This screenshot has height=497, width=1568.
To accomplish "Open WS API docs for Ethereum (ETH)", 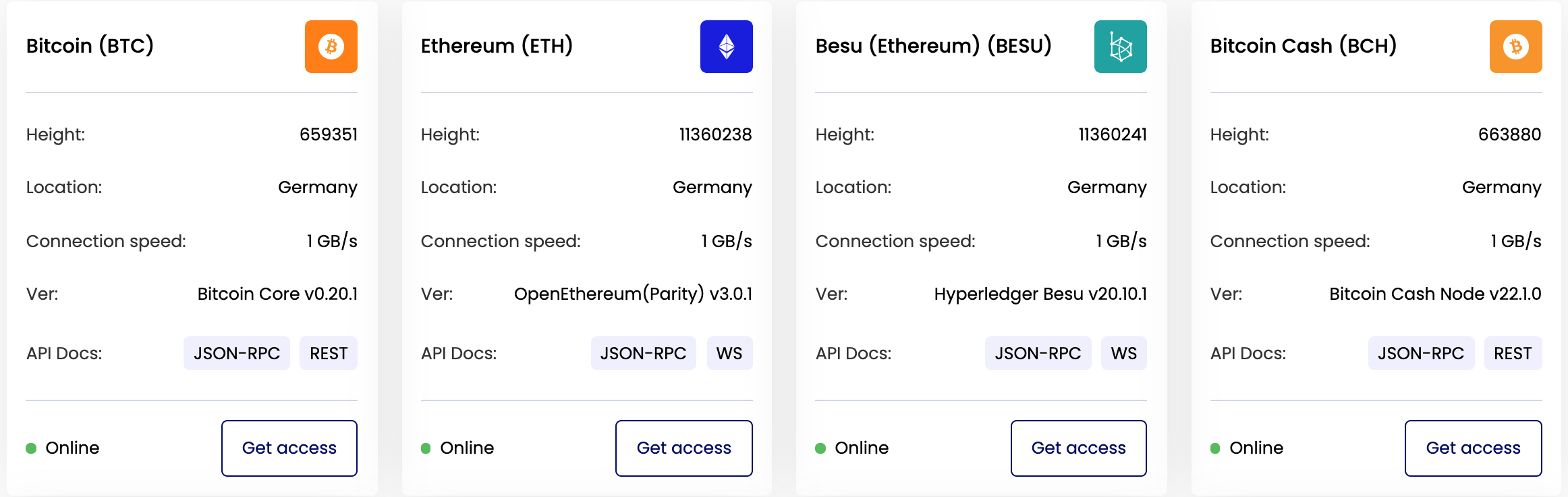I will click(729, 353).
